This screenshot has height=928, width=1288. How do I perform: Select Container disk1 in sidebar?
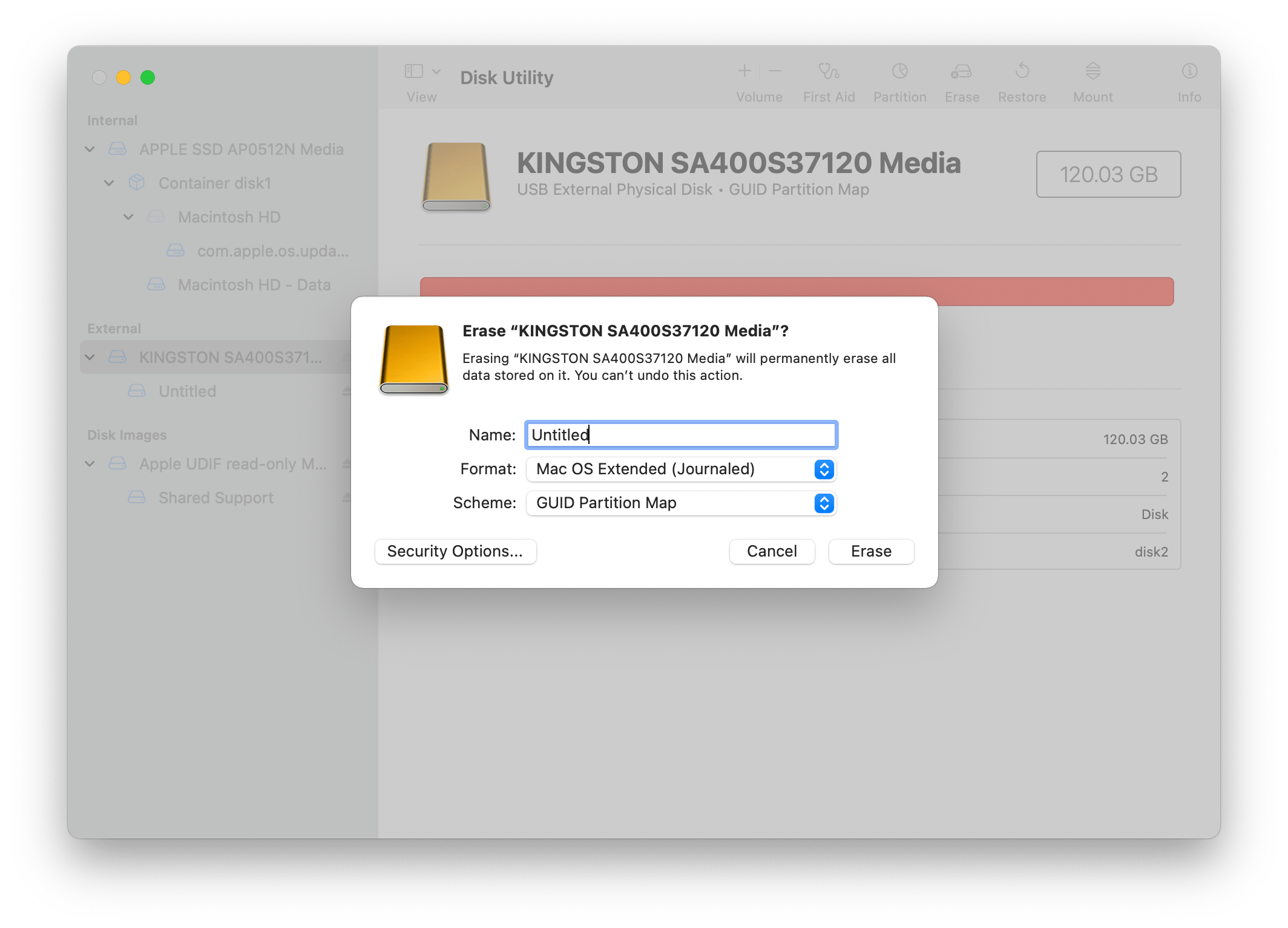[214, 183]
